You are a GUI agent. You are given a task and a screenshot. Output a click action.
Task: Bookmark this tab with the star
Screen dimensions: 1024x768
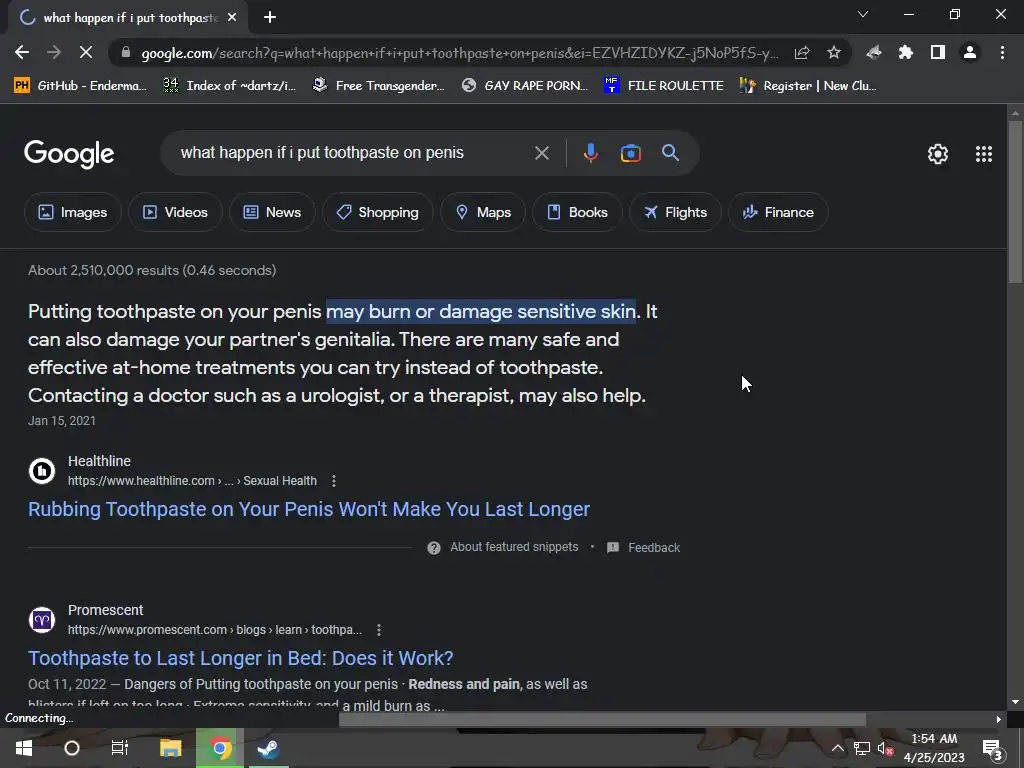click(834, 52)
